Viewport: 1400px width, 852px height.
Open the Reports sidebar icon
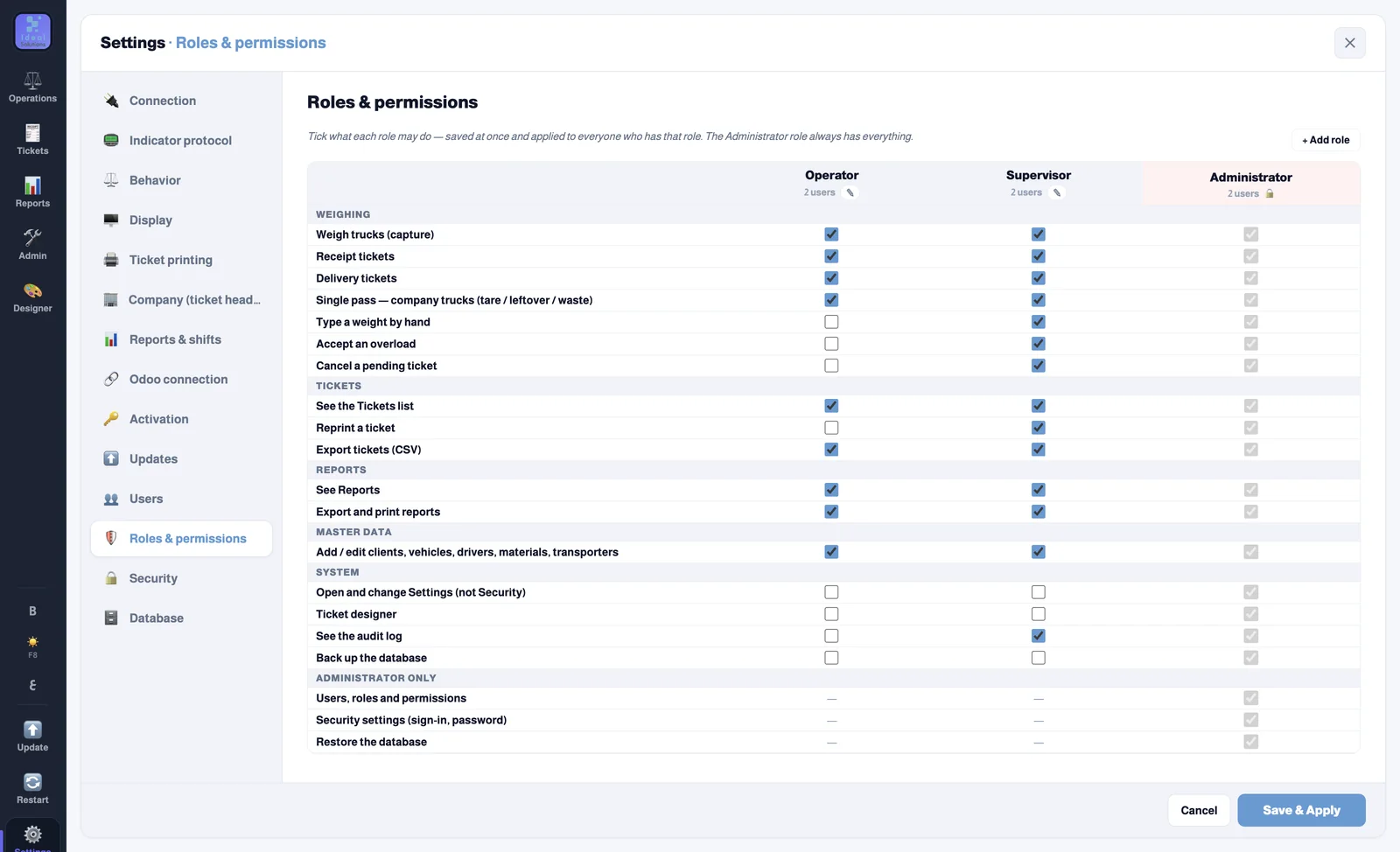(x=32, y=192)
